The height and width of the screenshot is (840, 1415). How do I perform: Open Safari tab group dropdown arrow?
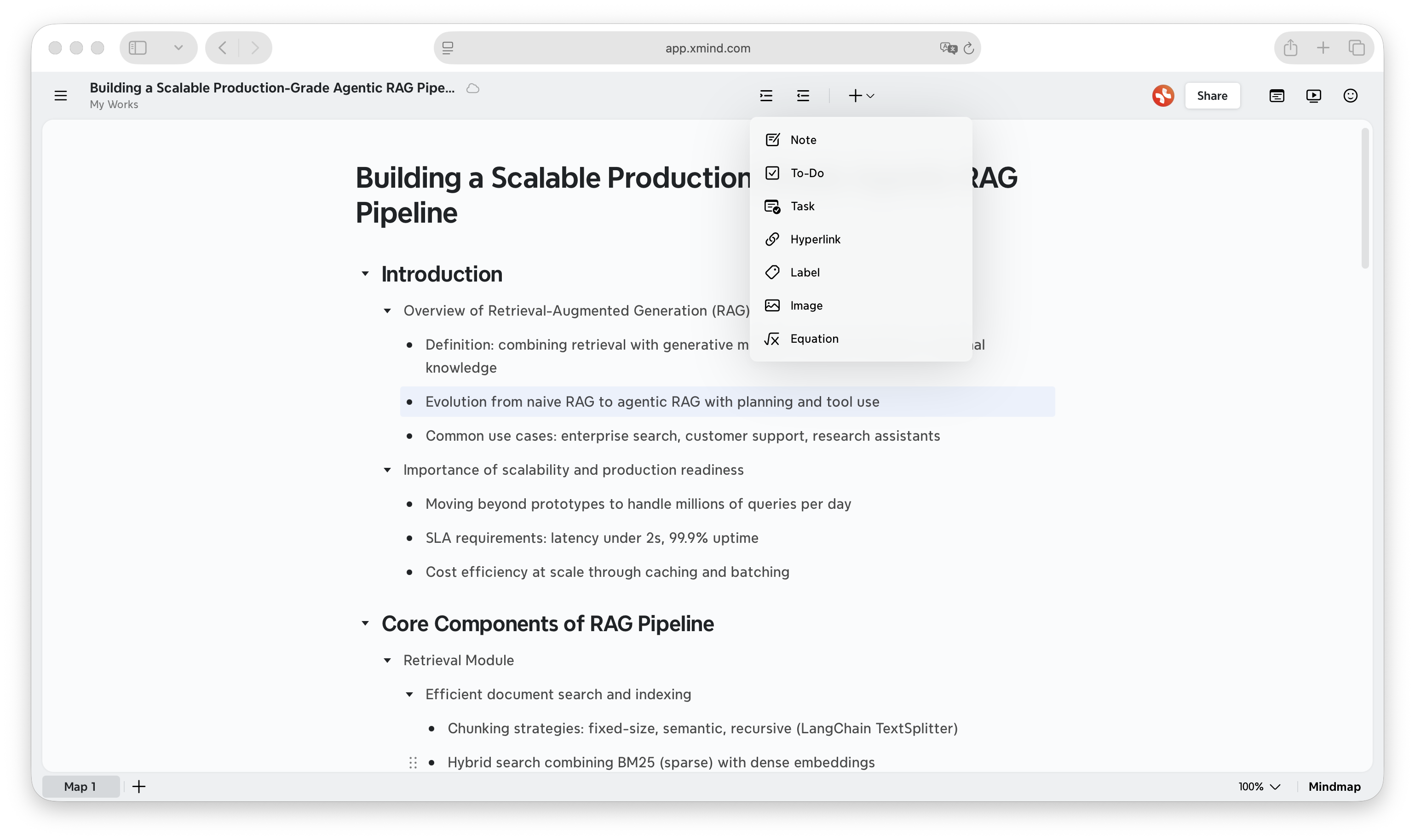(x=178, y=47)
